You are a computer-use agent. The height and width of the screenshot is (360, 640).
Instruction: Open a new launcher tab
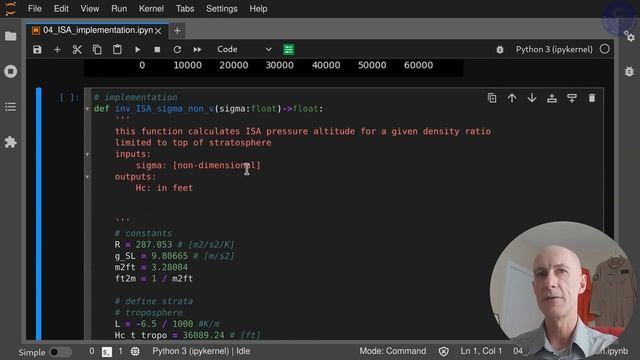pos(177,31)
